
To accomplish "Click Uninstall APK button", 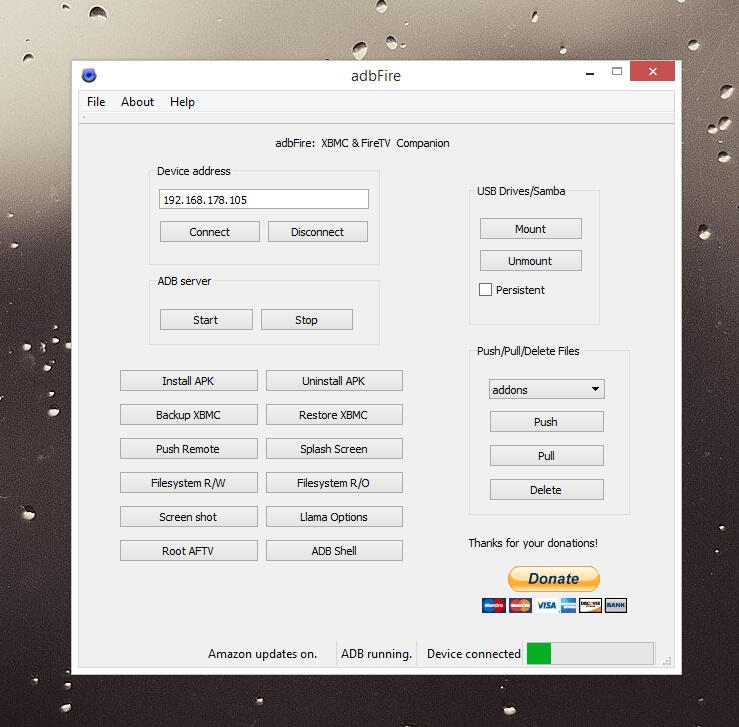I will point(334,381).
